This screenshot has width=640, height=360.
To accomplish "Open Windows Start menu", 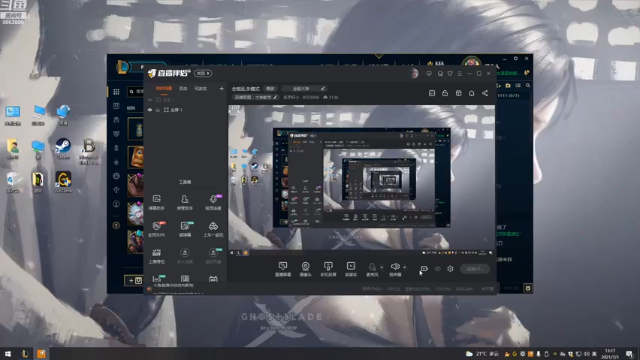I will 8,353.
